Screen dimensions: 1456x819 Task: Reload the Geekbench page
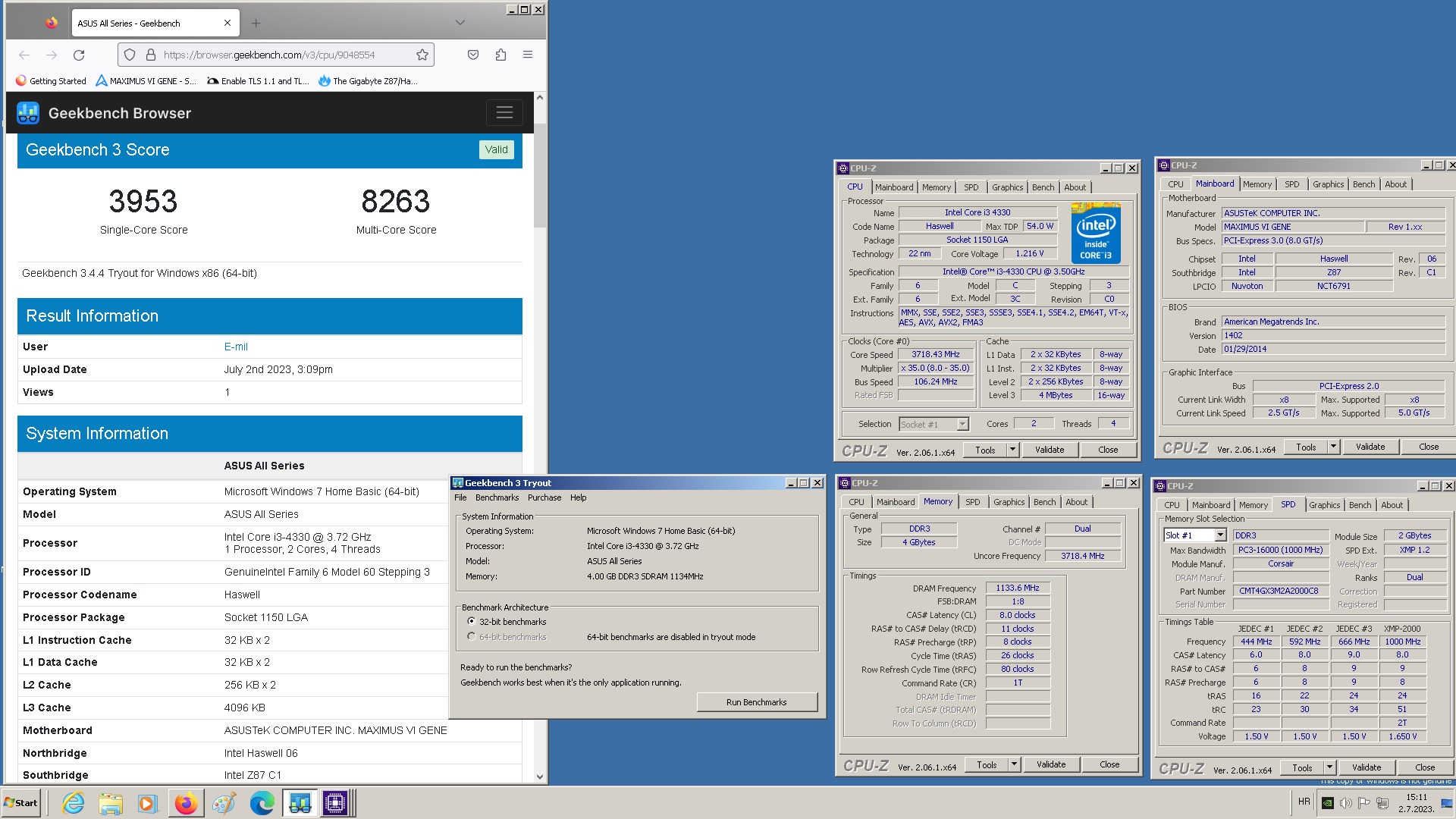[x=79, y=55]
